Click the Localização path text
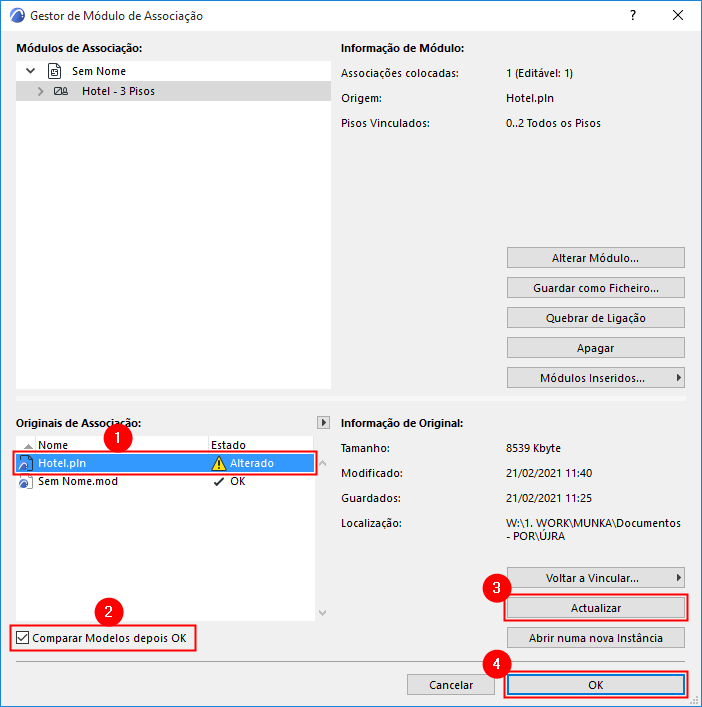Image resolution: width=702 pixels, height=707 pixels. point(593,529)
